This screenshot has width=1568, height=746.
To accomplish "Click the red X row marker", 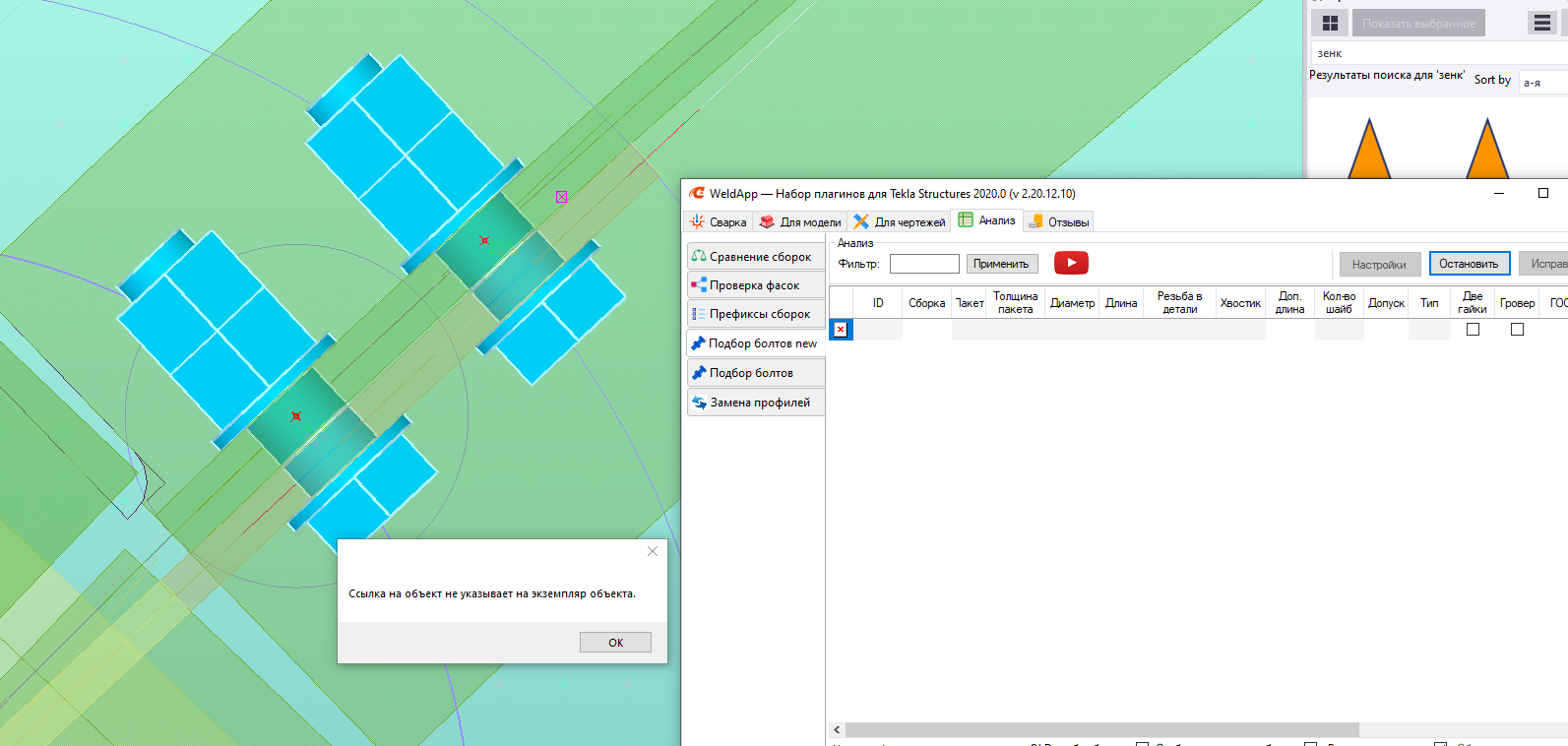I will (841, 330).
